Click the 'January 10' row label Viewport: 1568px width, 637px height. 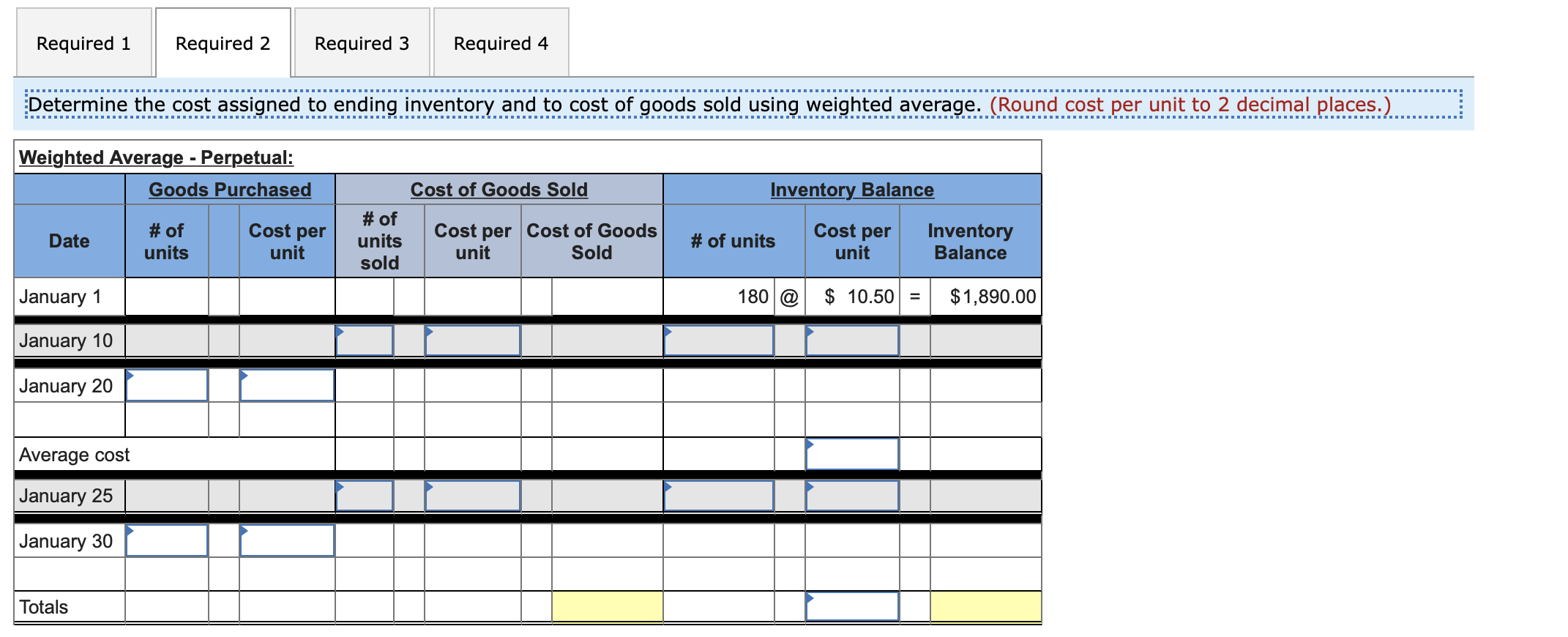click(66, 340)
